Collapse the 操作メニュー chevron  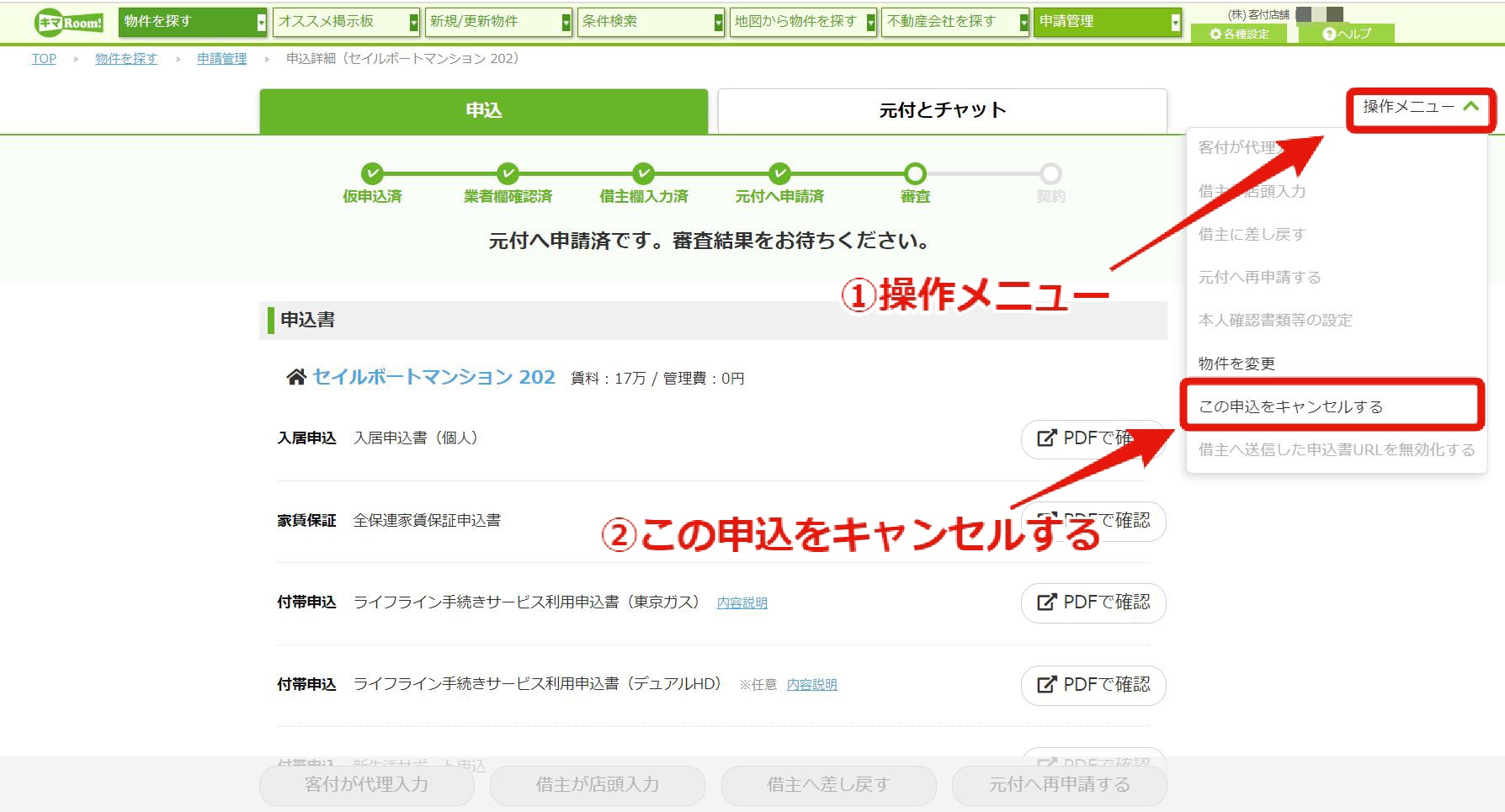pyautogui.click(x=1470, y=106)
